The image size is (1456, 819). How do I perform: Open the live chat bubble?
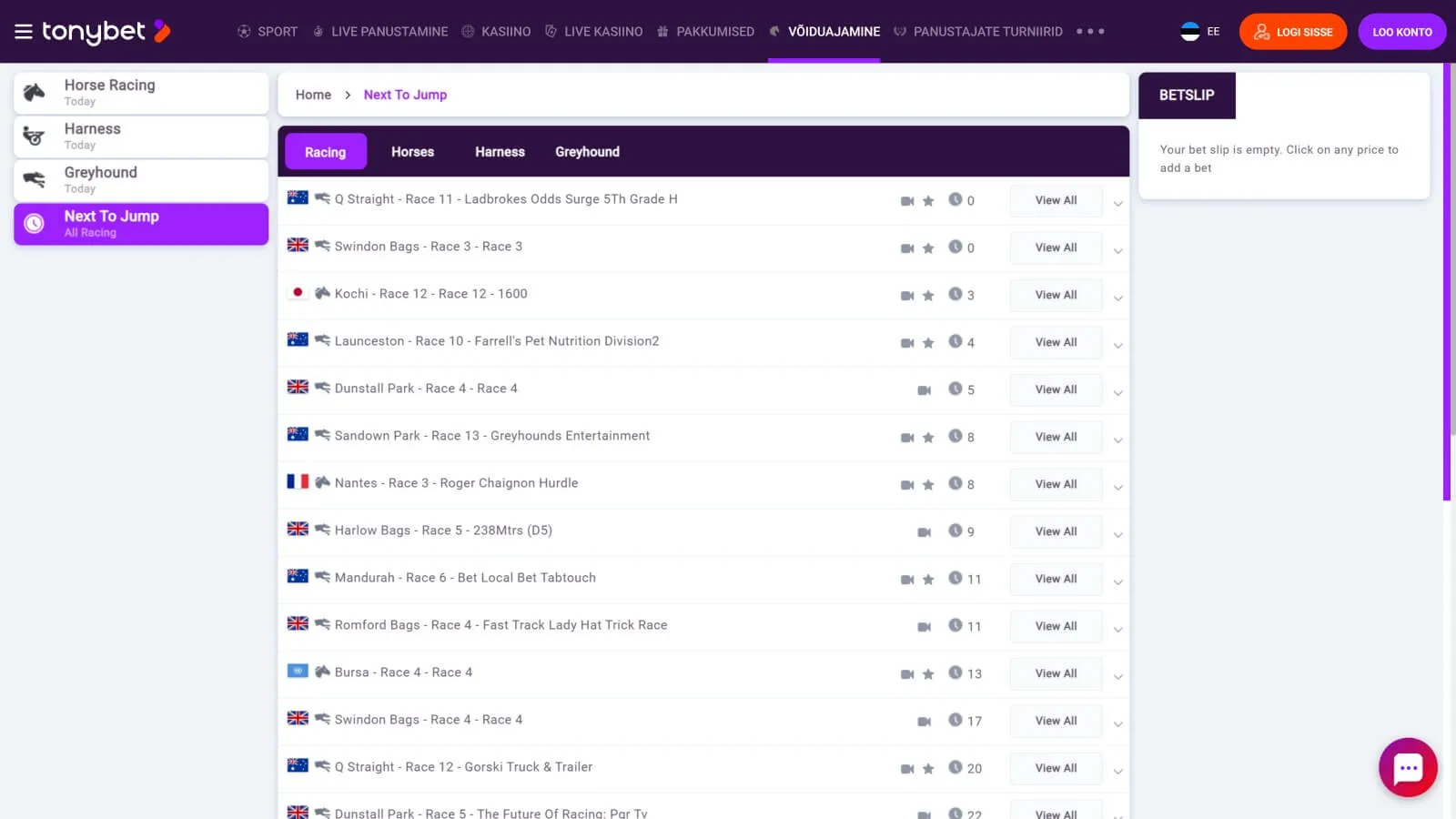1408,767
